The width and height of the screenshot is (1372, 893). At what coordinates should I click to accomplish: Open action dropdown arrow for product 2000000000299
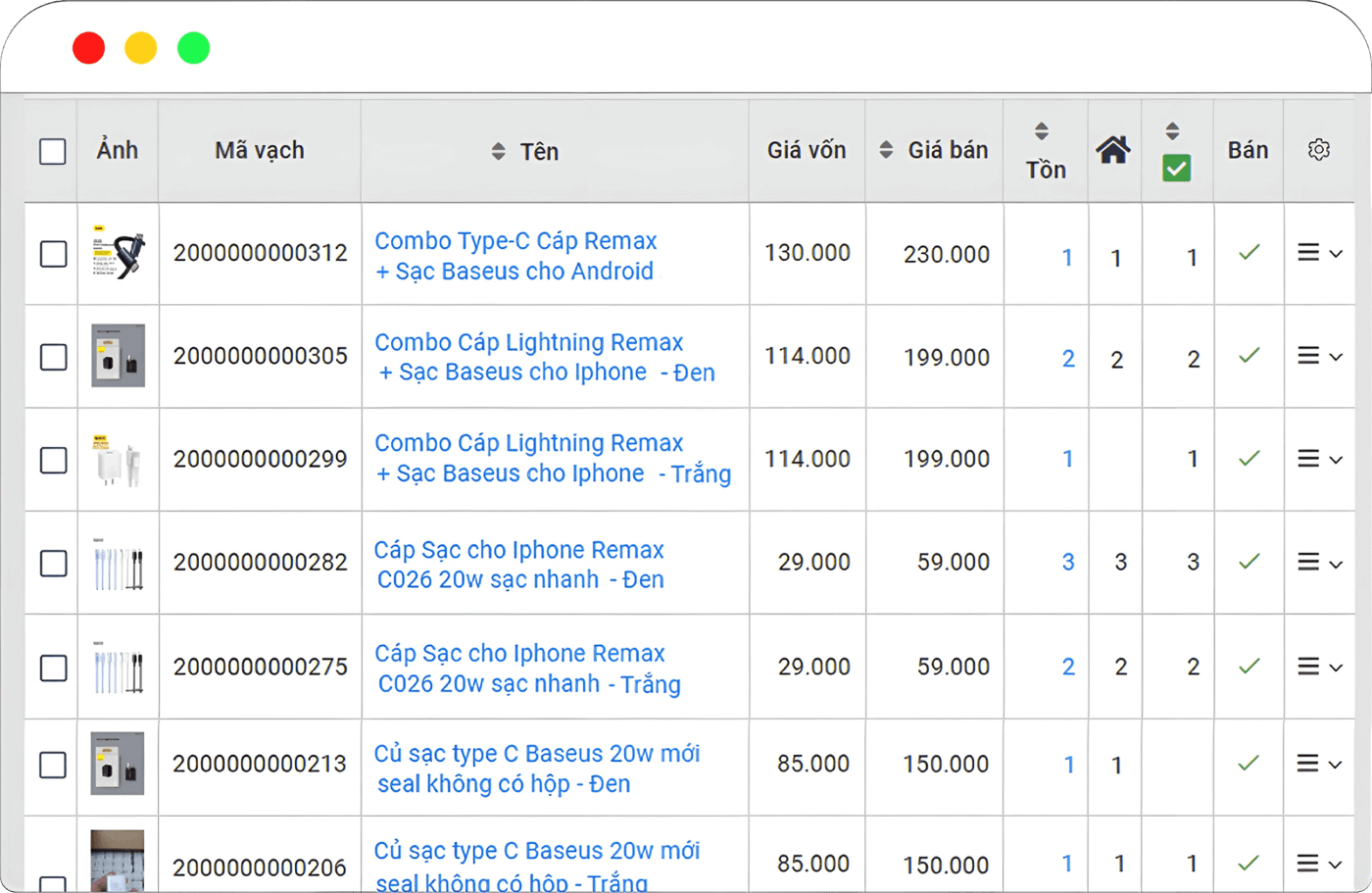[x=1336, y=460]
